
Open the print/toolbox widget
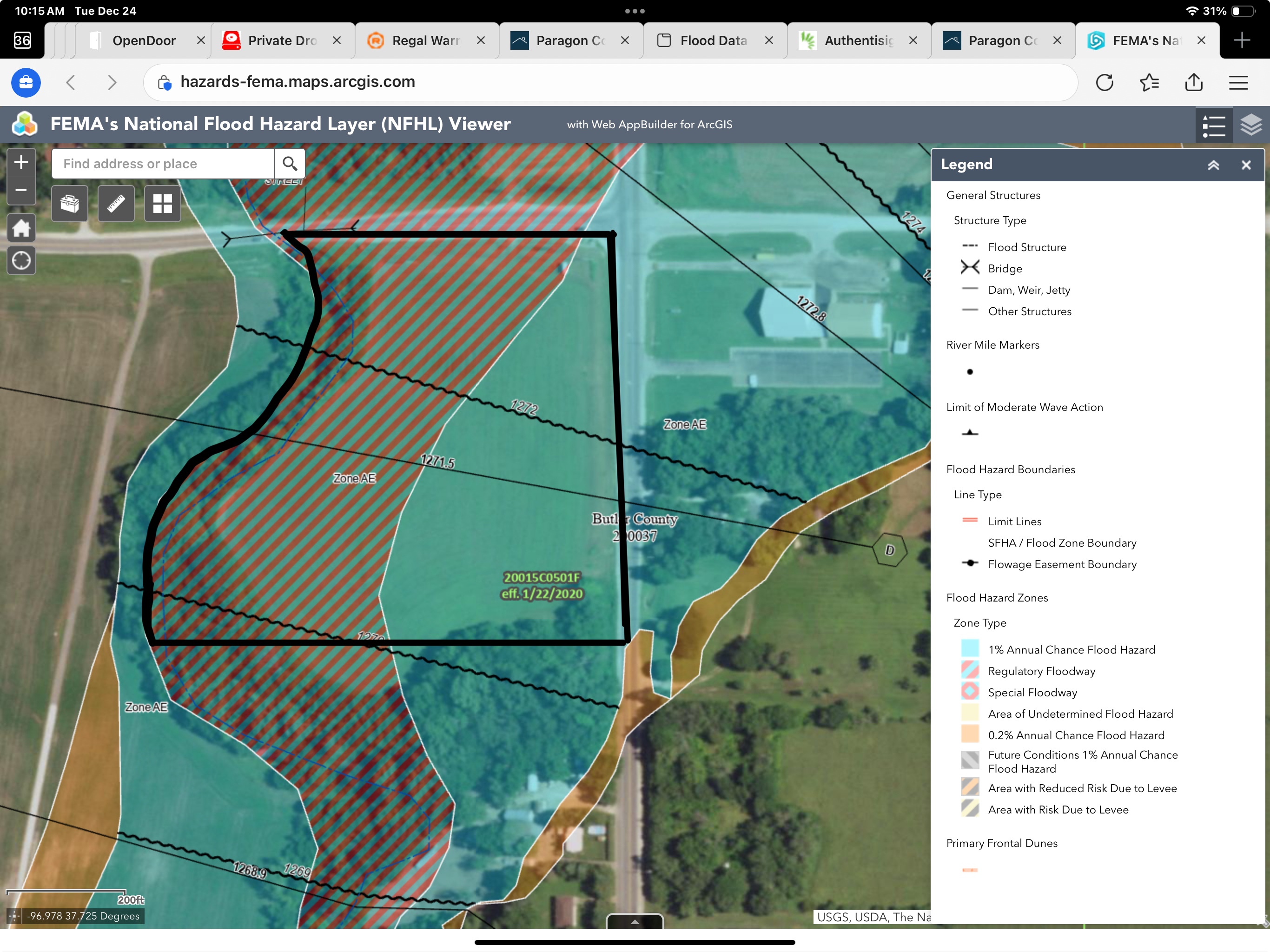tap(69, 204)
